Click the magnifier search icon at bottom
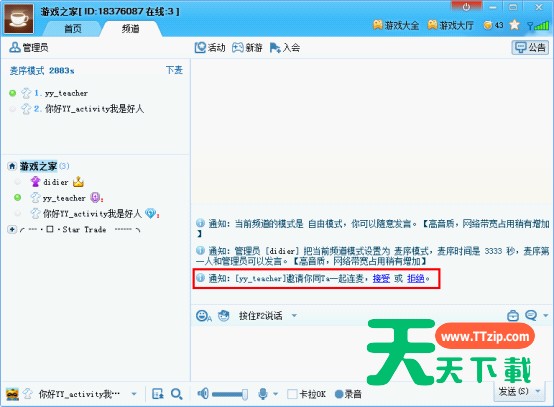The image size is (554, 407). [x=176, y=394]
